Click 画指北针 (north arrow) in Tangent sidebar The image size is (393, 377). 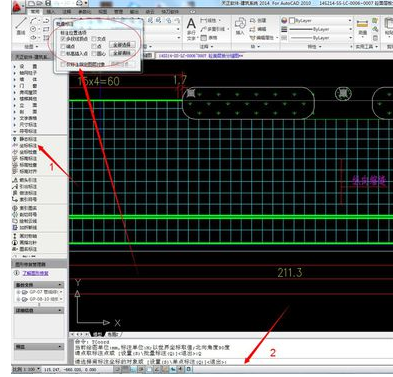(x=25, y=242)
